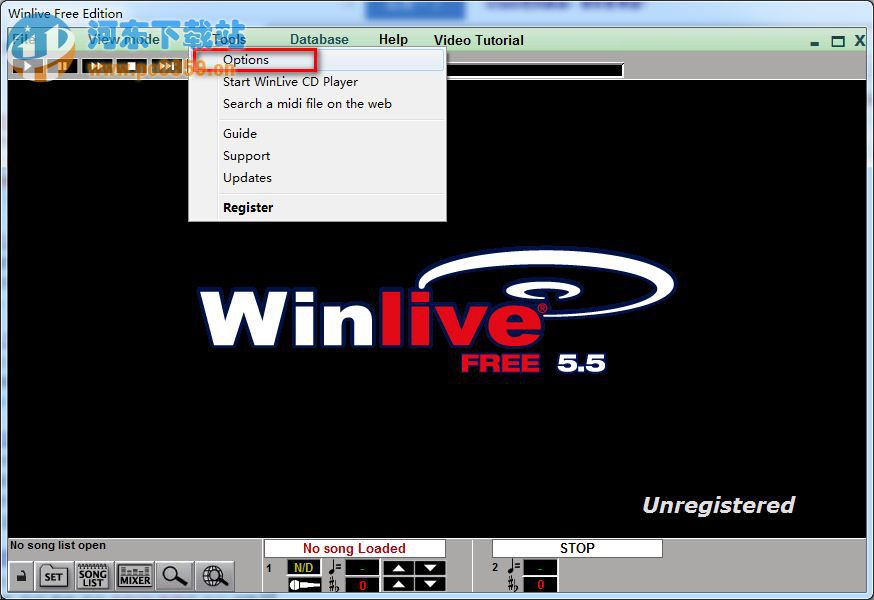This screenshot has height=600, width=874.
Task: Click the lock icon on the status bar
Action: (x=20, y=574)
